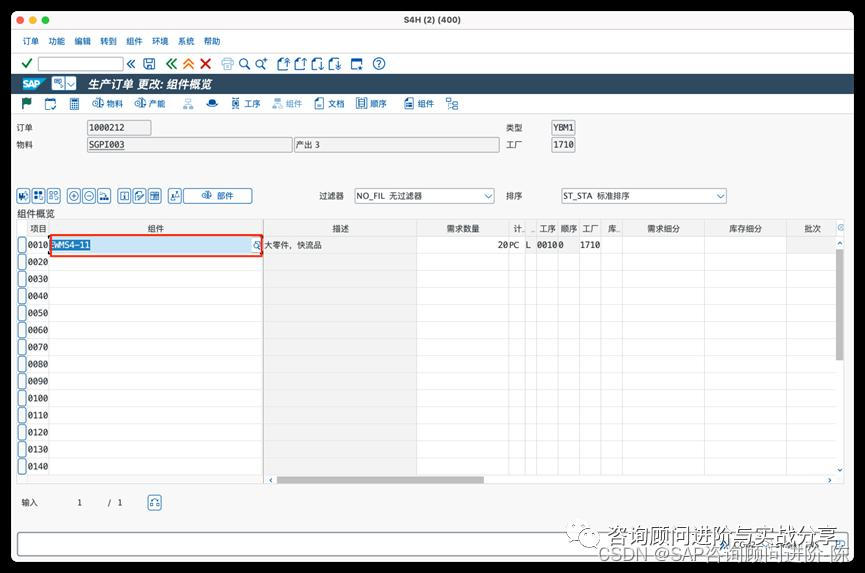Image resolution: width=865 pixels, height=573 pixels.
Task: Click the black hat header icon
Action: [212, 103]
